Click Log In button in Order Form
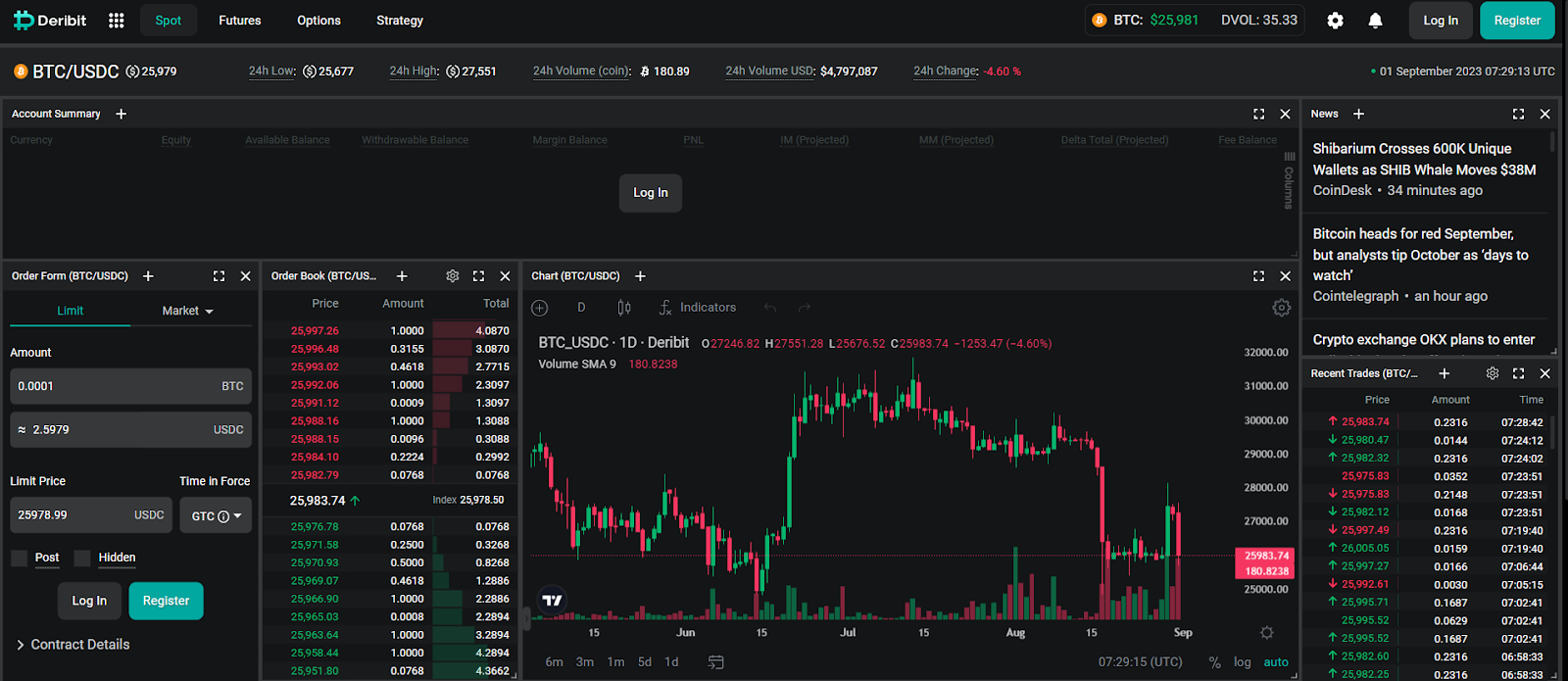The height and width of the screenshot is (681, 1568). click(x=89, y=601)
